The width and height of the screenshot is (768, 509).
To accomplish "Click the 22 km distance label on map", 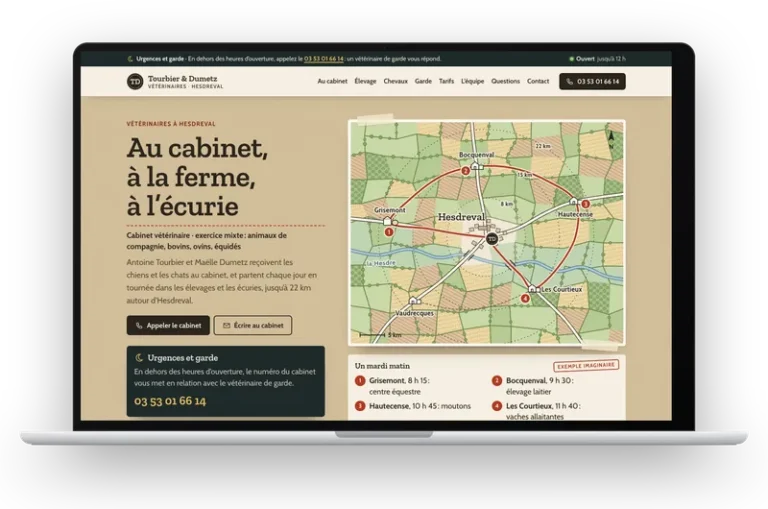I will 543,146.
